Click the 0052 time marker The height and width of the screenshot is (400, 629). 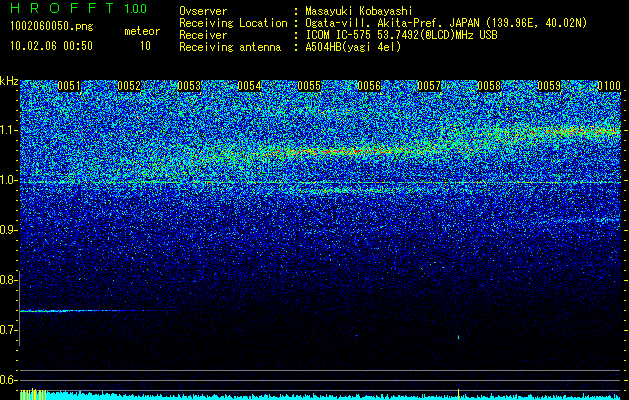[x=129, y=86]
